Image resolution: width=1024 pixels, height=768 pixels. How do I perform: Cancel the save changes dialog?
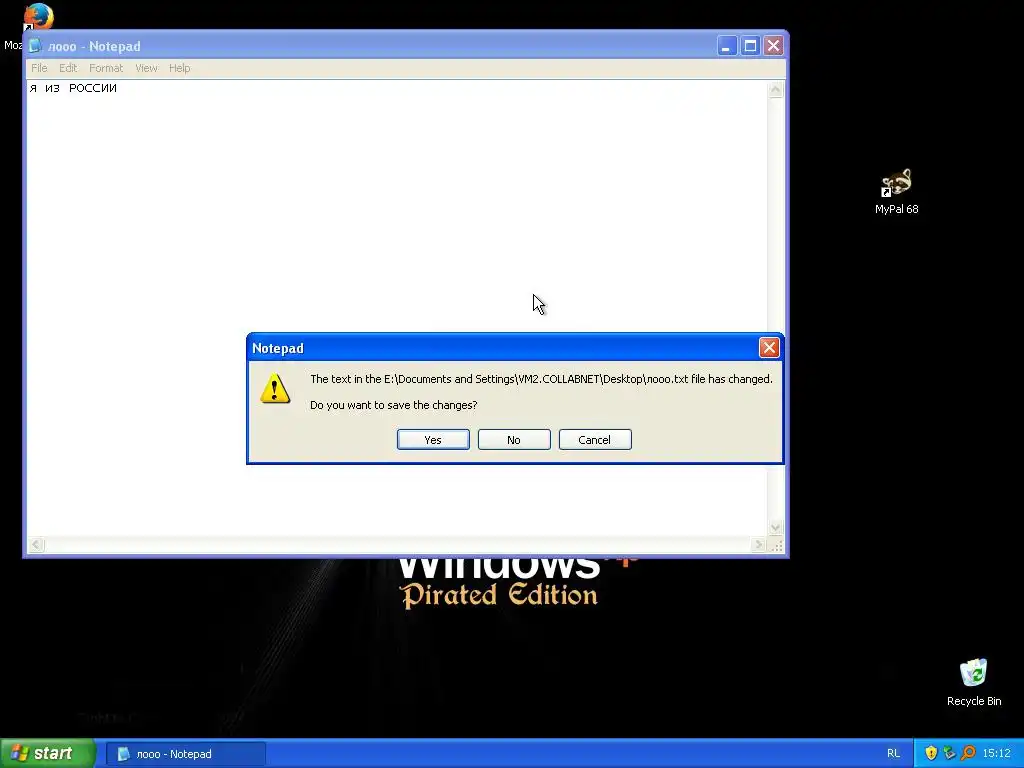595,440
